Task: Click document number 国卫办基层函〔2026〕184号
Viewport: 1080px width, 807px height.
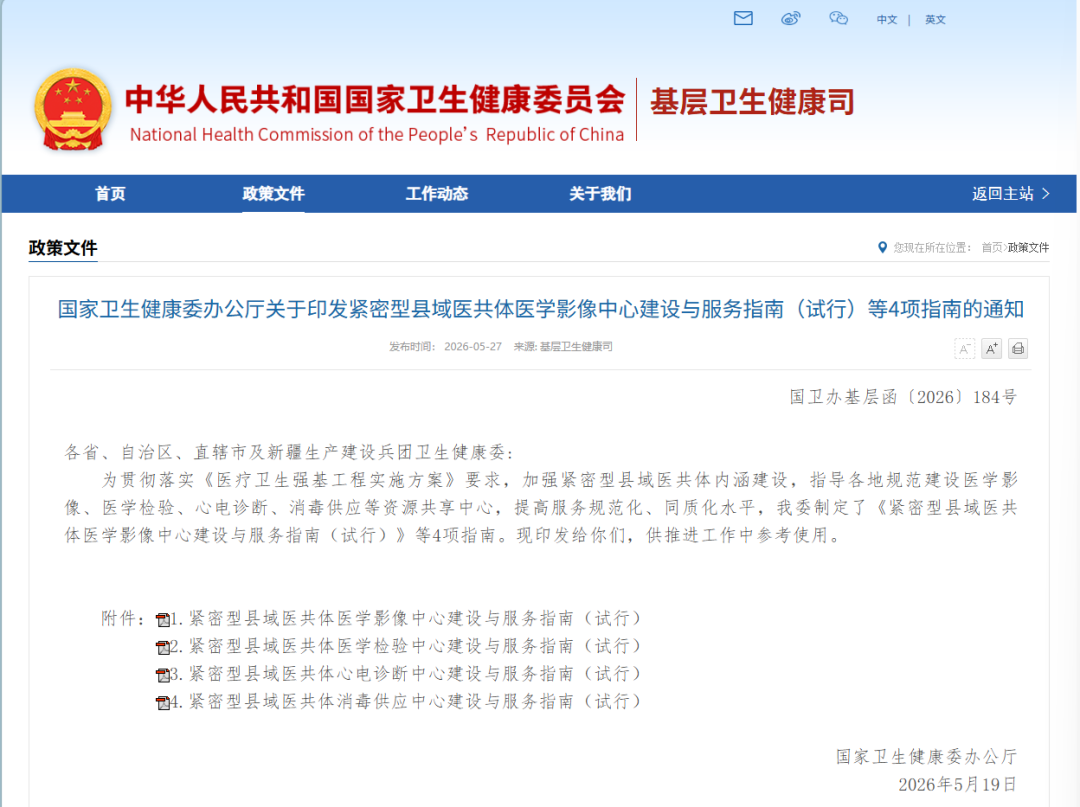Action: tap(903, 397)
